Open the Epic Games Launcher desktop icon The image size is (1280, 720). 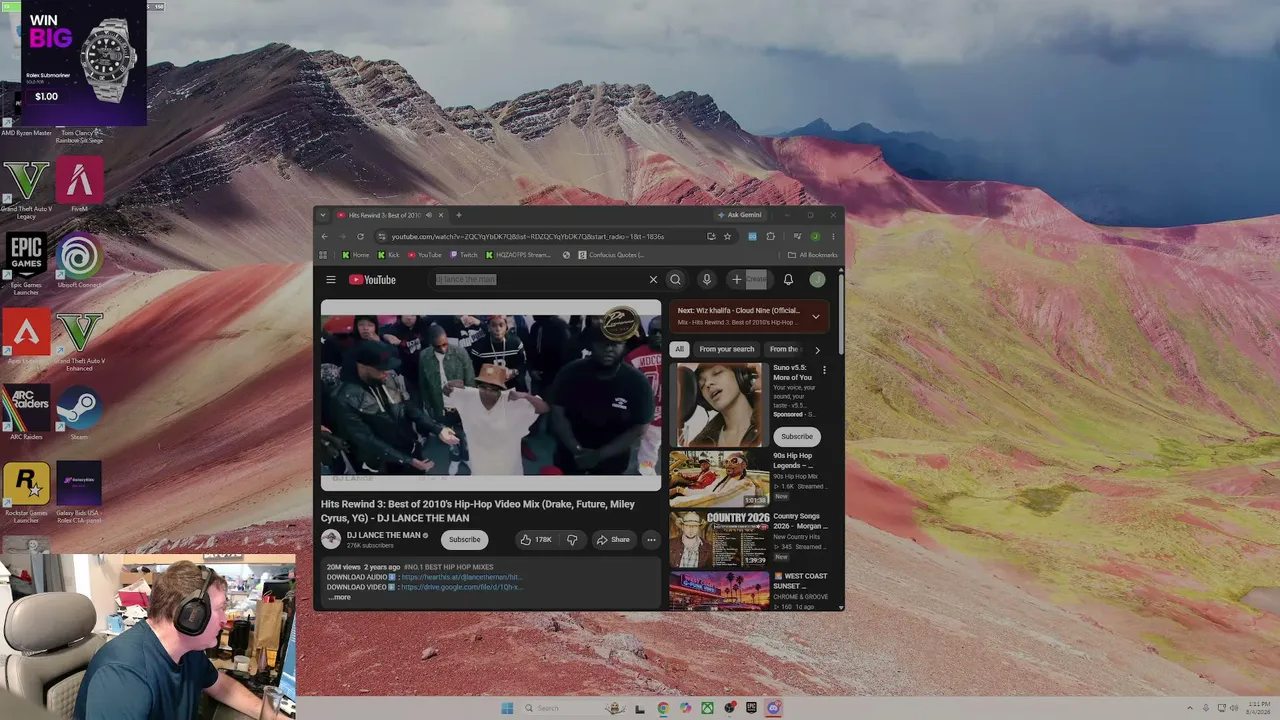coord(26,260)
